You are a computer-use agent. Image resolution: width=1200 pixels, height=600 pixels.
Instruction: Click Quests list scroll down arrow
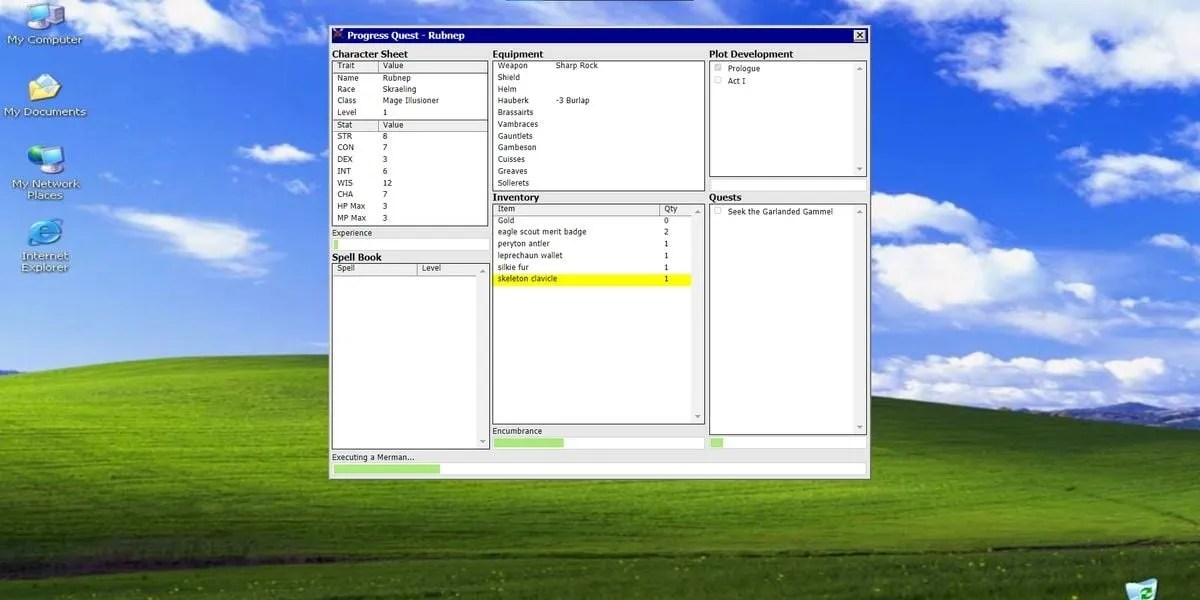[x=859, y=427]
